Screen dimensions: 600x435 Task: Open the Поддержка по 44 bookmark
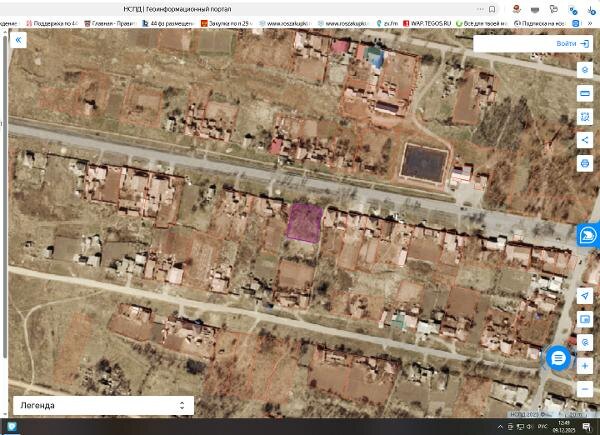[52, 23]
